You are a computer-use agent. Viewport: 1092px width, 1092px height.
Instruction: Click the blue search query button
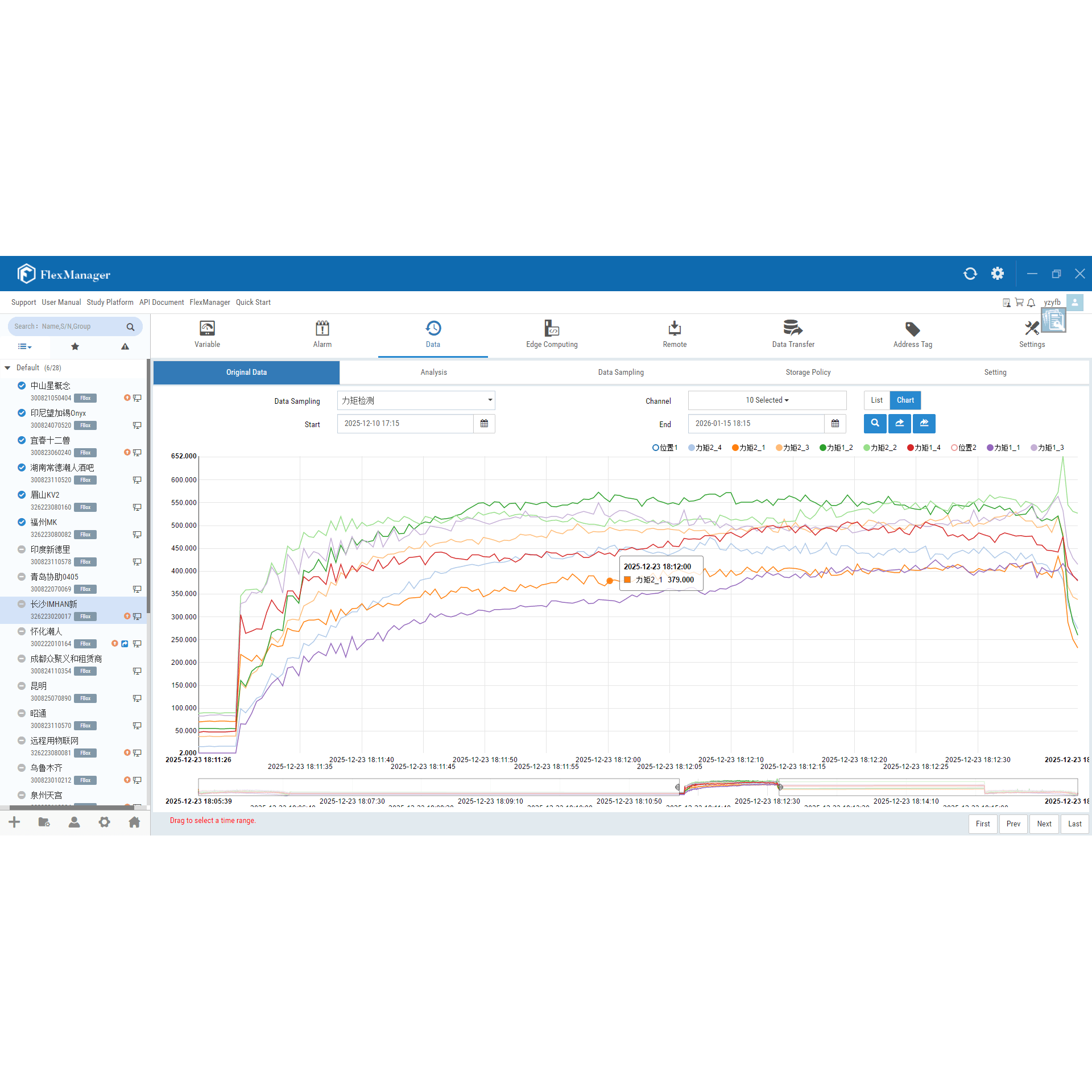pos(875,423)
